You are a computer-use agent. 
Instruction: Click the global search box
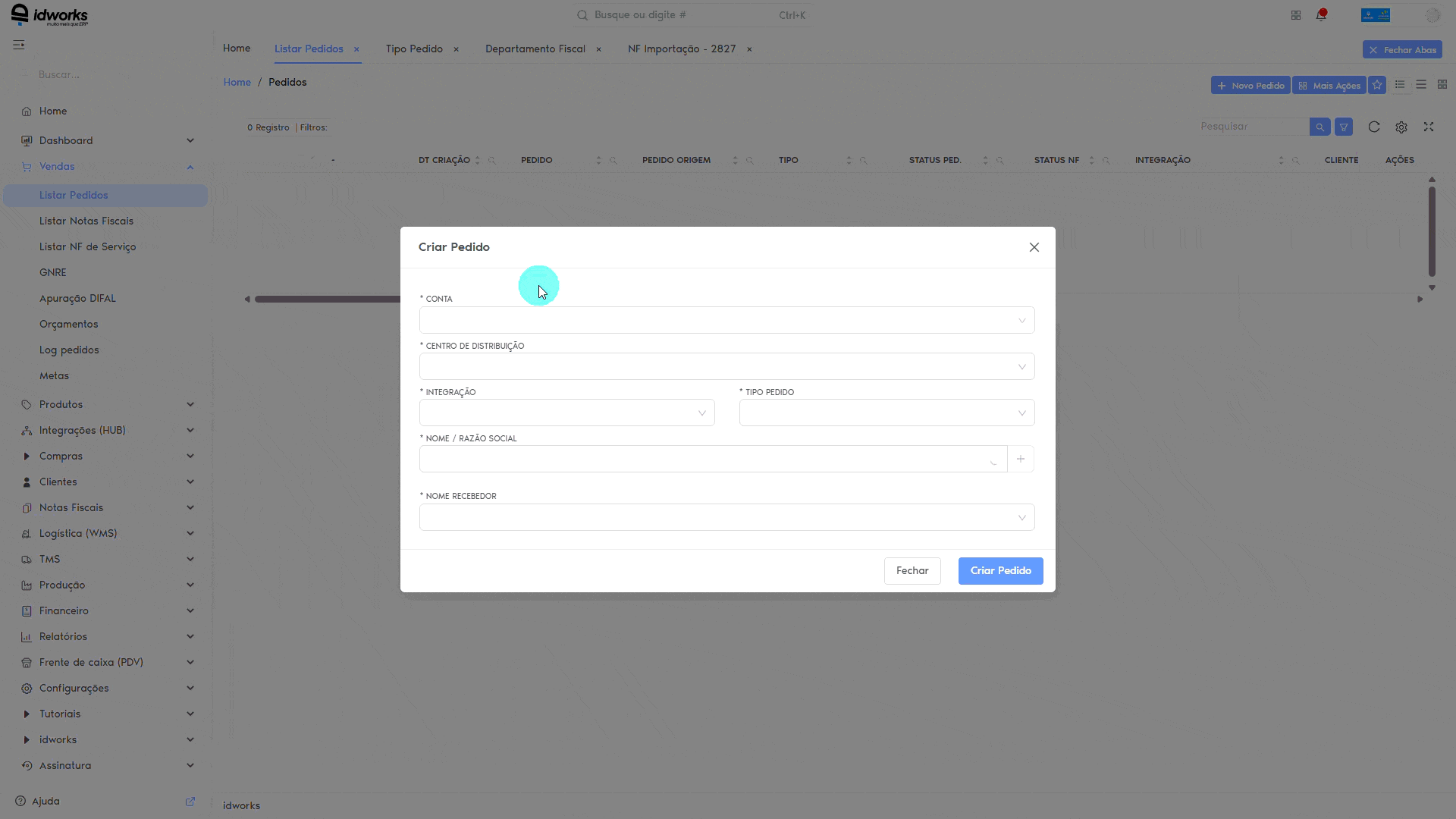692,14
